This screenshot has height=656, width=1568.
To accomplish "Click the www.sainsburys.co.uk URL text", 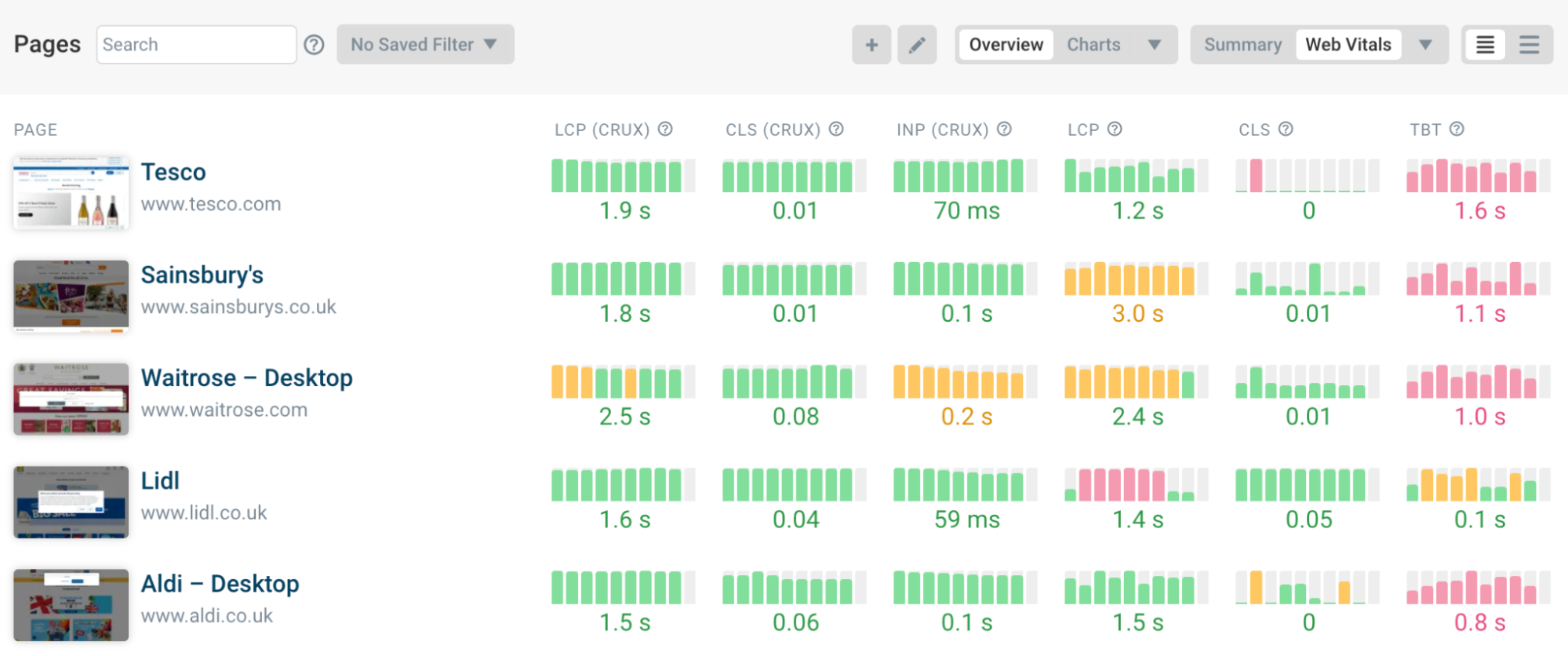I will pos(238,307).
